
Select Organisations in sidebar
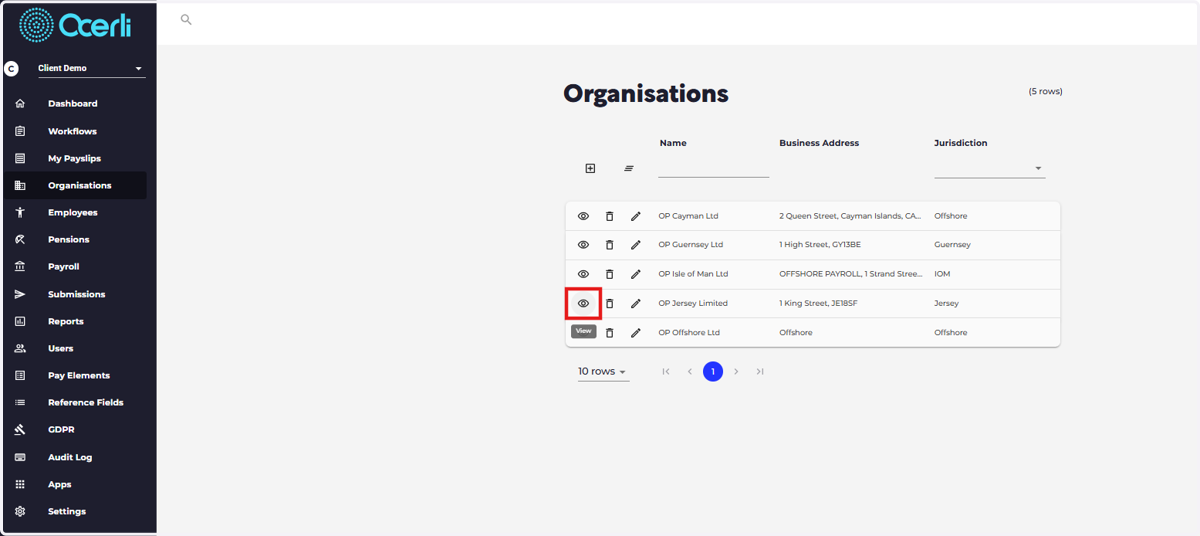pyautogui.click(x=74, y=185)
